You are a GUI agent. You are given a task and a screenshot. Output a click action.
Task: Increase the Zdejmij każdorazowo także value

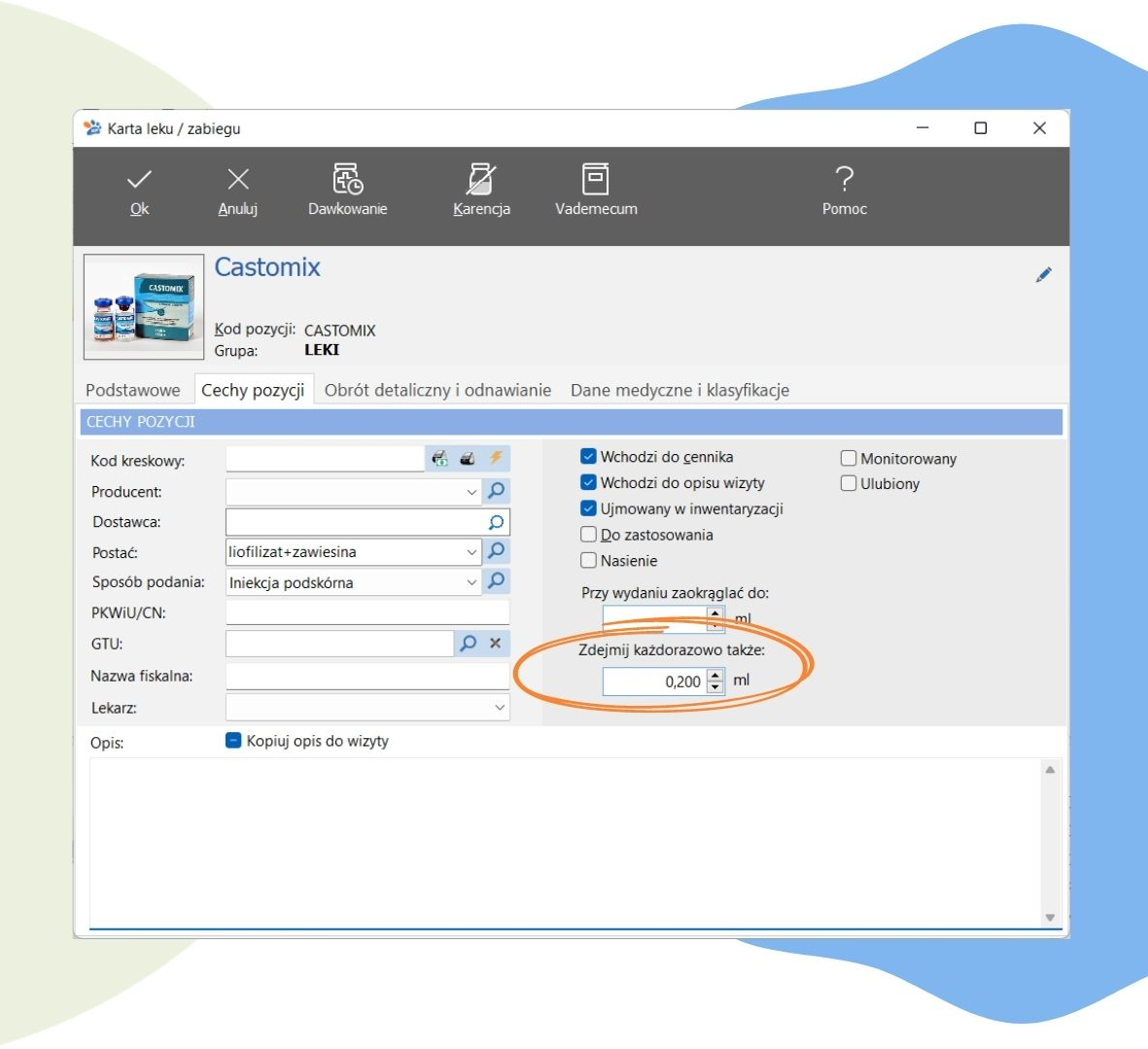pos(715,675)
